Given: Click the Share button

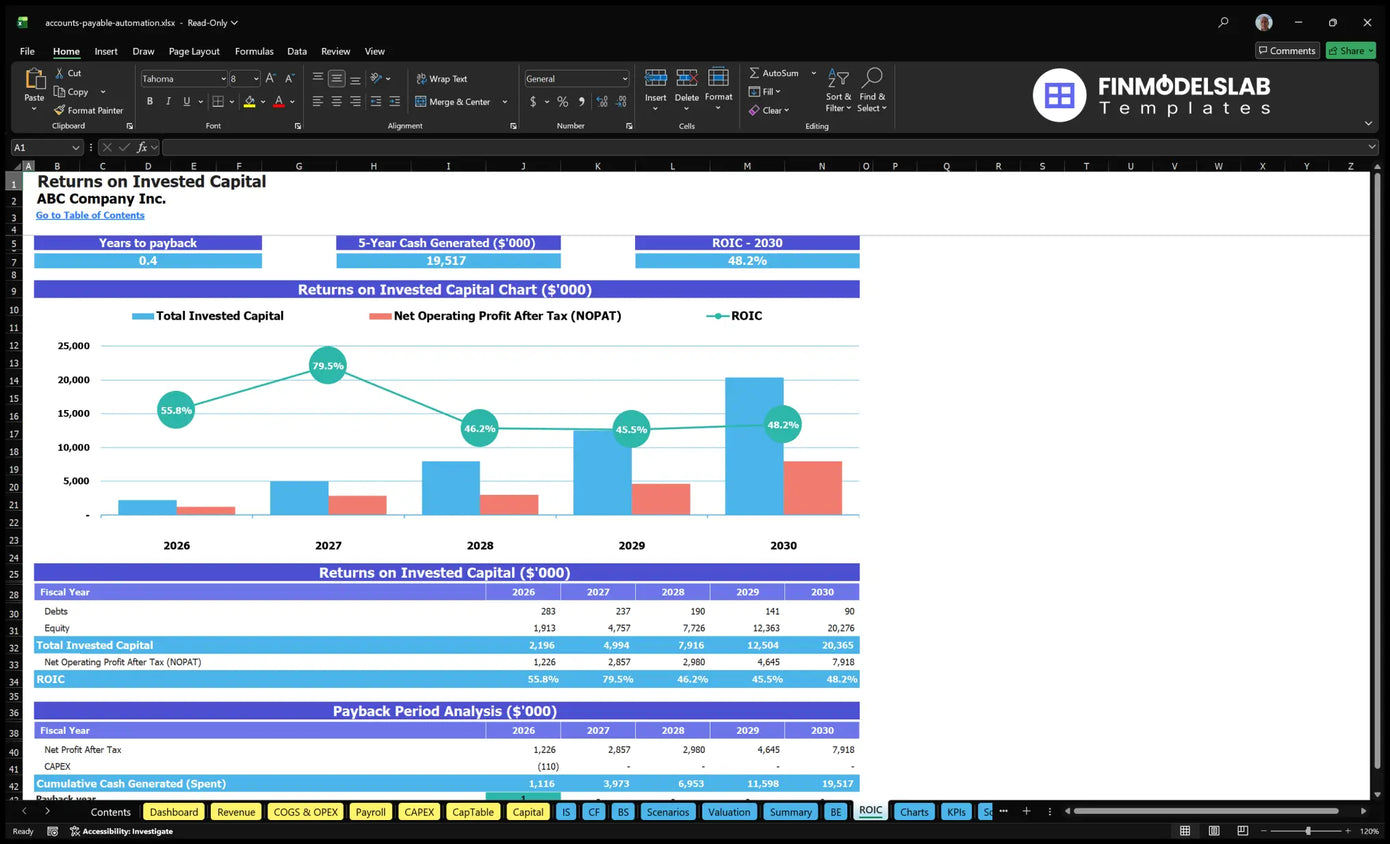Looking at the screenshot, I should (1350, 51).
